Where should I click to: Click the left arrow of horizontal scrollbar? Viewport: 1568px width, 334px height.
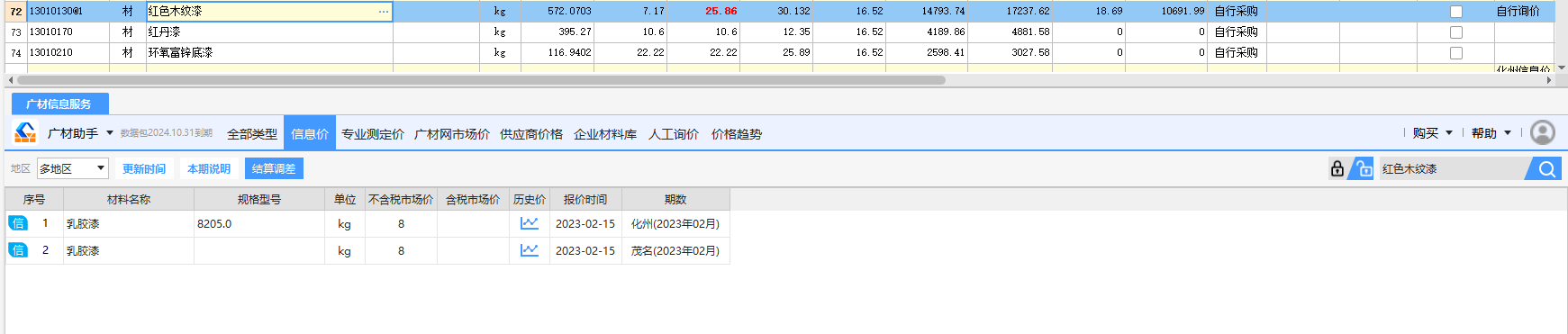click(x=11, y=80)
